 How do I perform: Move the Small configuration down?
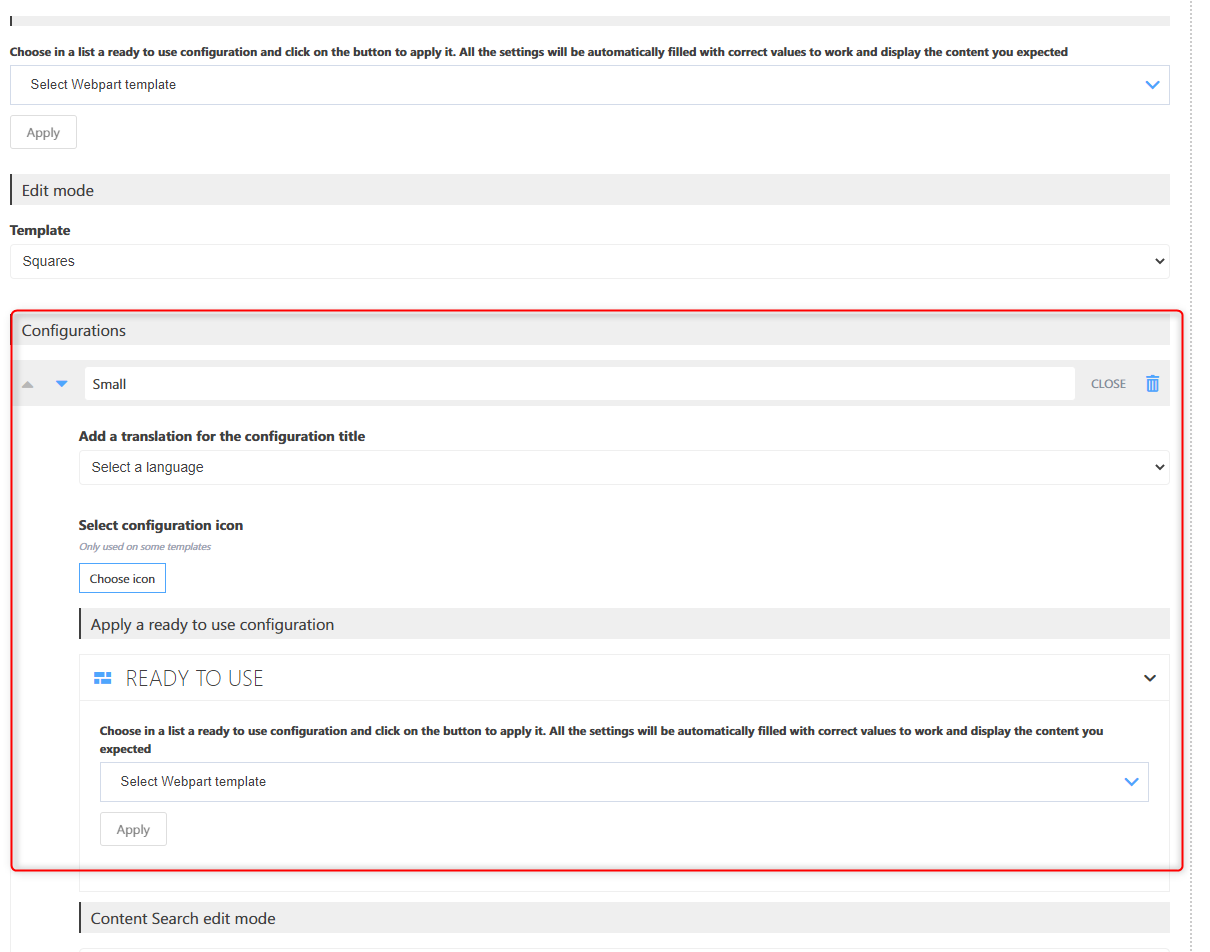[62, 384]
